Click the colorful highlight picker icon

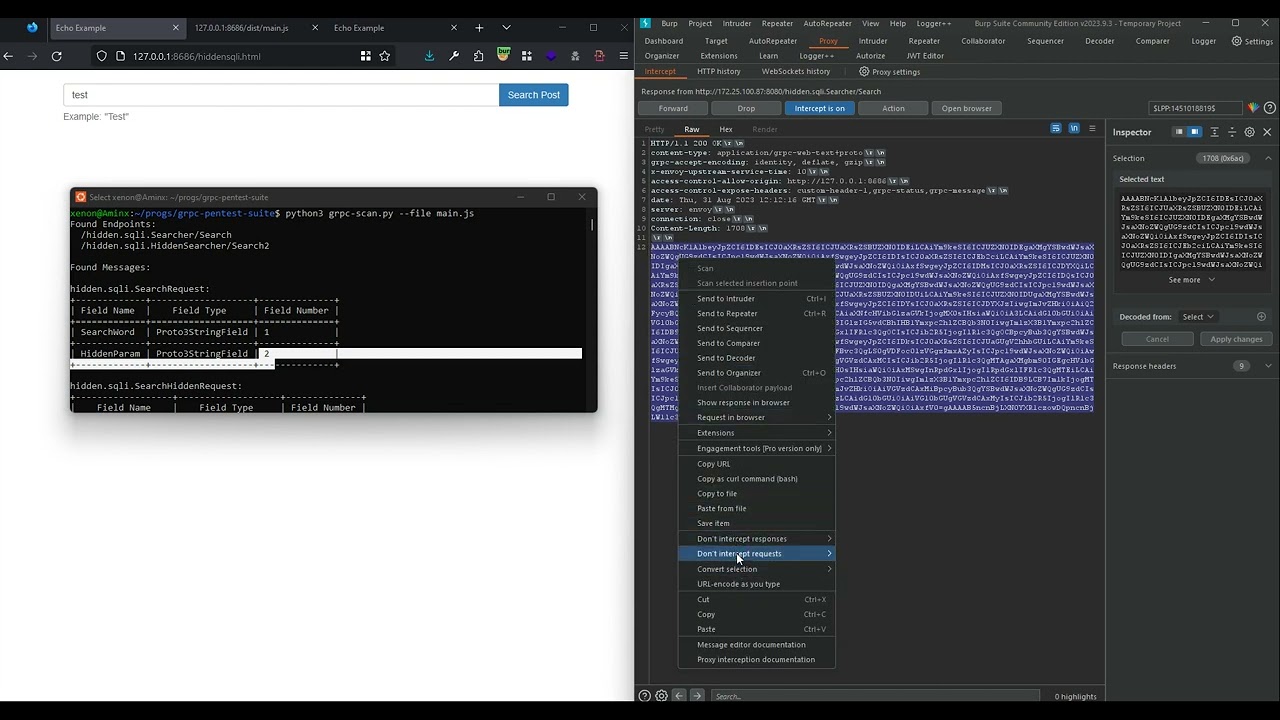tap(1253, 108)
